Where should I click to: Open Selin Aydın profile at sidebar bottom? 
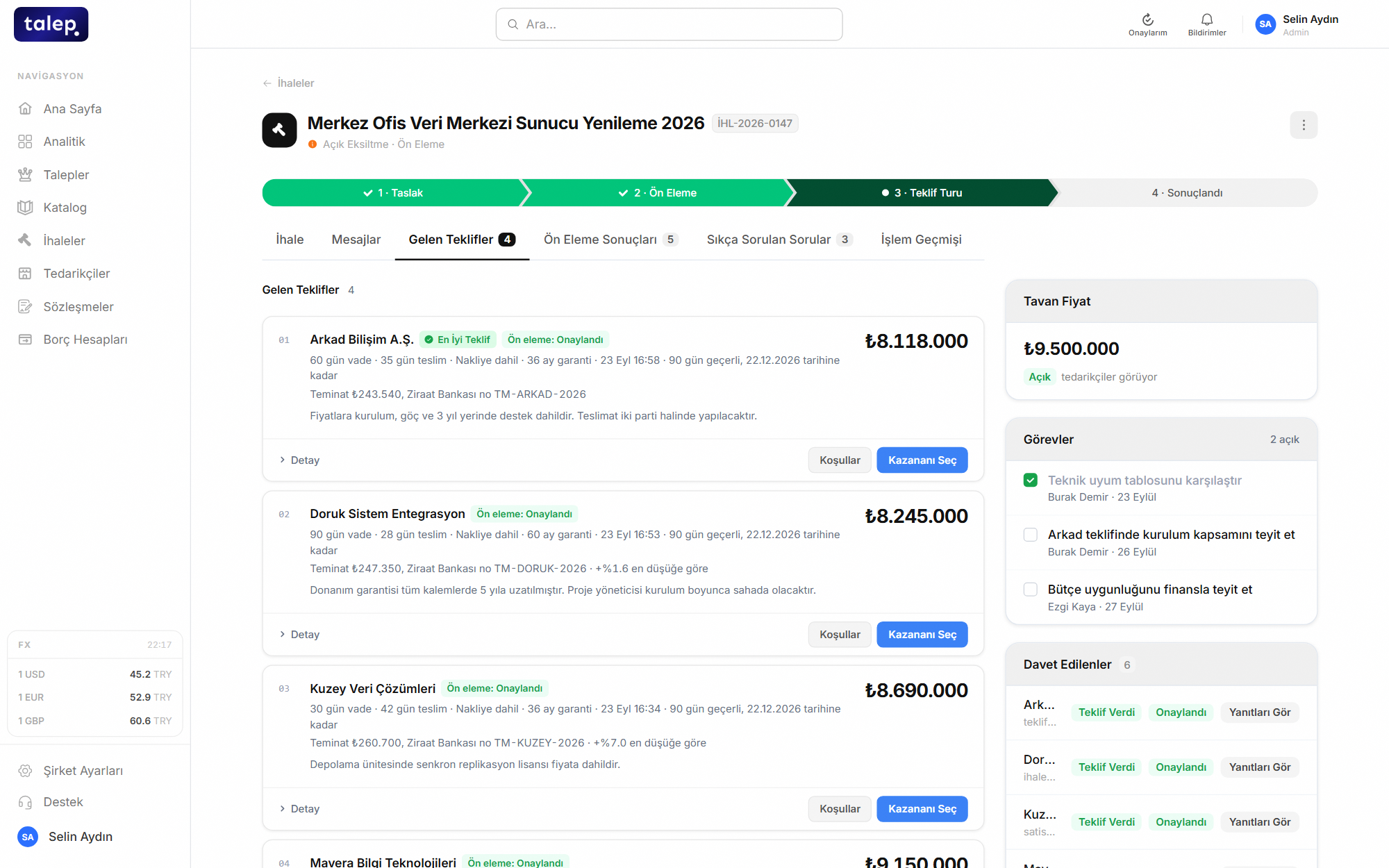66,837
